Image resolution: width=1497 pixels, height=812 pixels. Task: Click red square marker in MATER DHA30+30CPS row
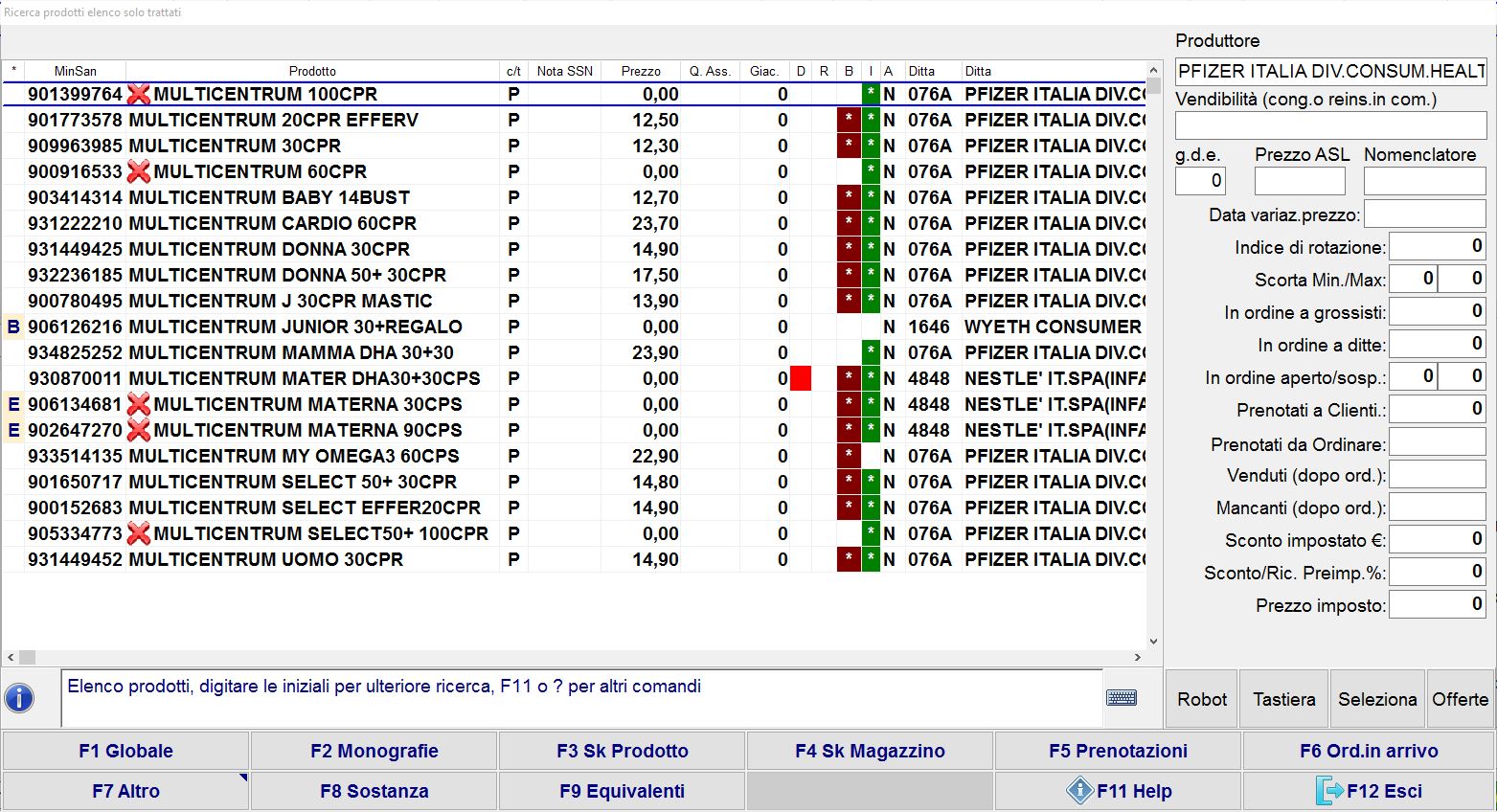[801, 378]
